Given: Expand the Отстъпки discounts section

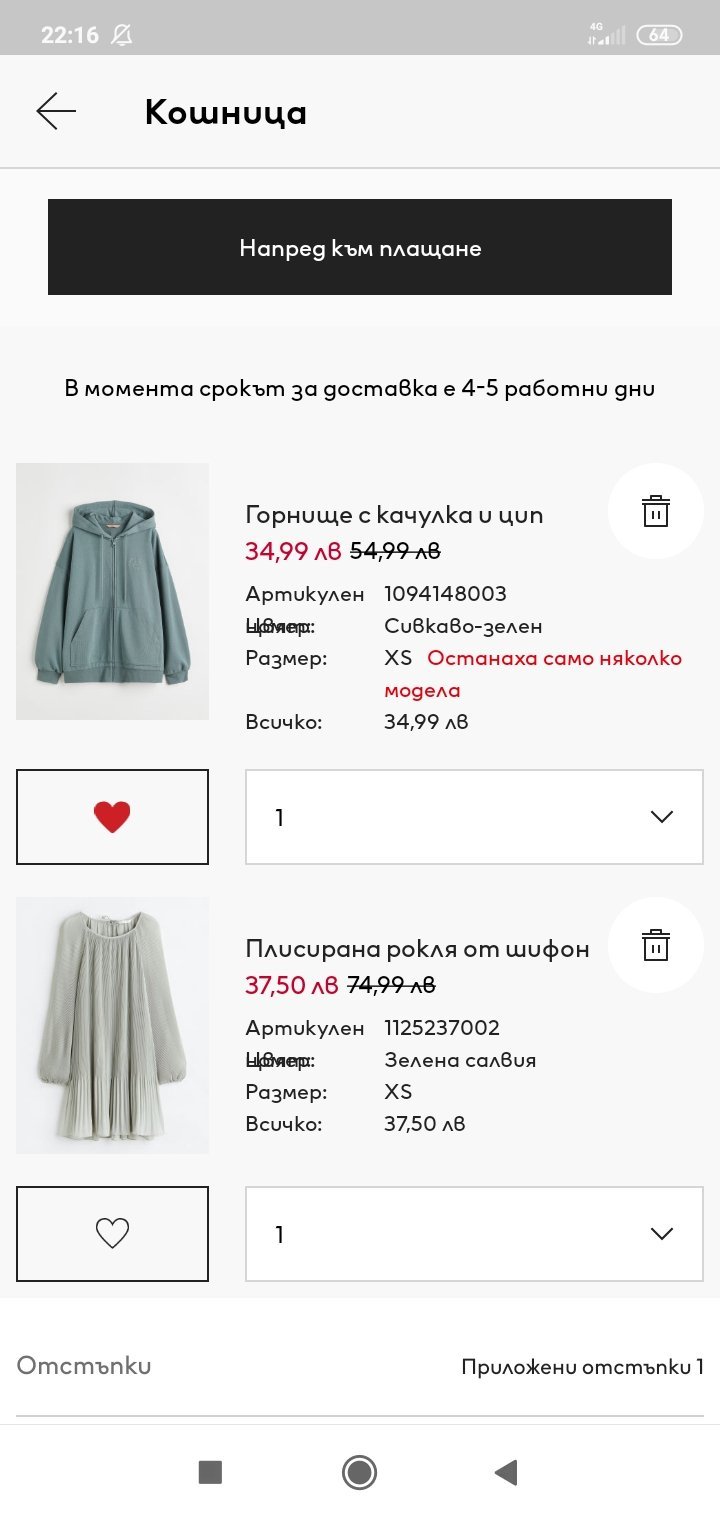Looking at the screenshot, I should [84, 1366].
